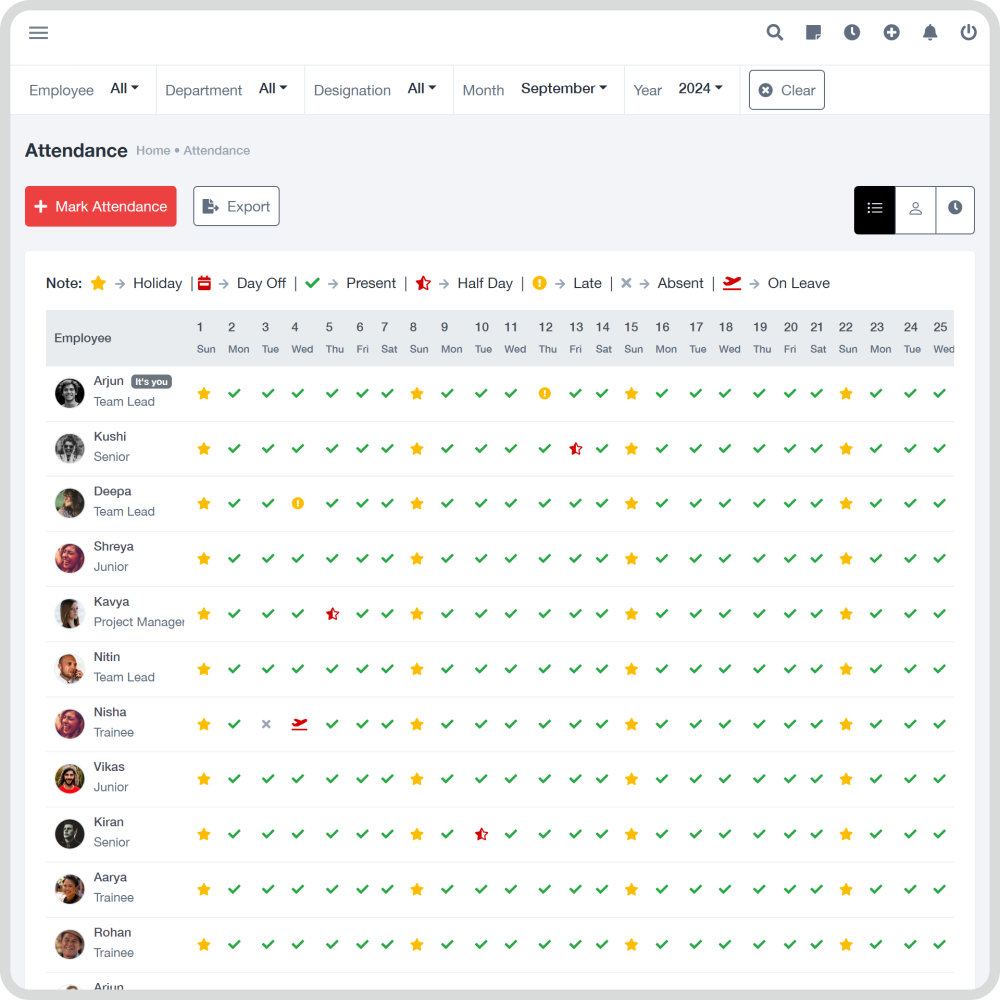The height and width of the screenshot is (1000, 1000).
Task: Switch to attendance by member view
Action: (915, 210)
